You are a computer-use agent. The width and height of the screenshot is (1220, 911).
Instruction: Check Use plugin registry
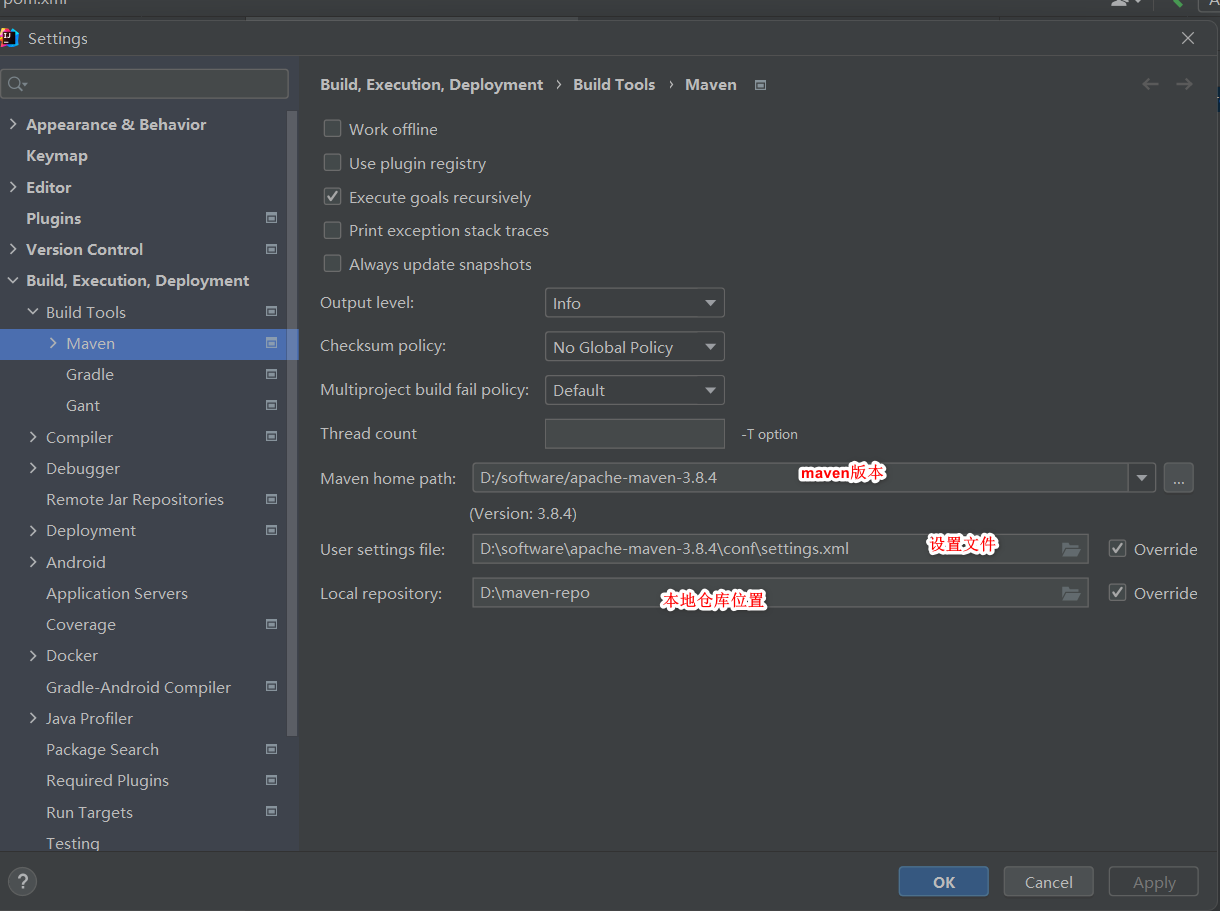pyautogui.click(x=332, y=163)
